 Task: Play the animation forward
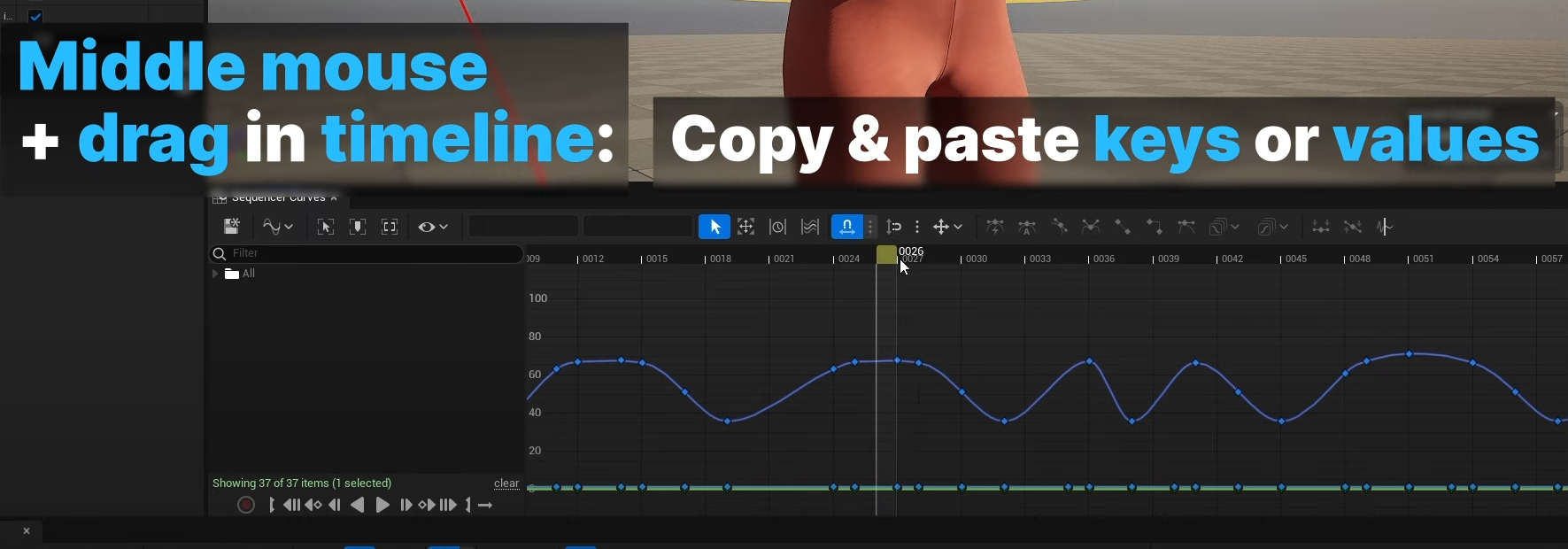382,505
